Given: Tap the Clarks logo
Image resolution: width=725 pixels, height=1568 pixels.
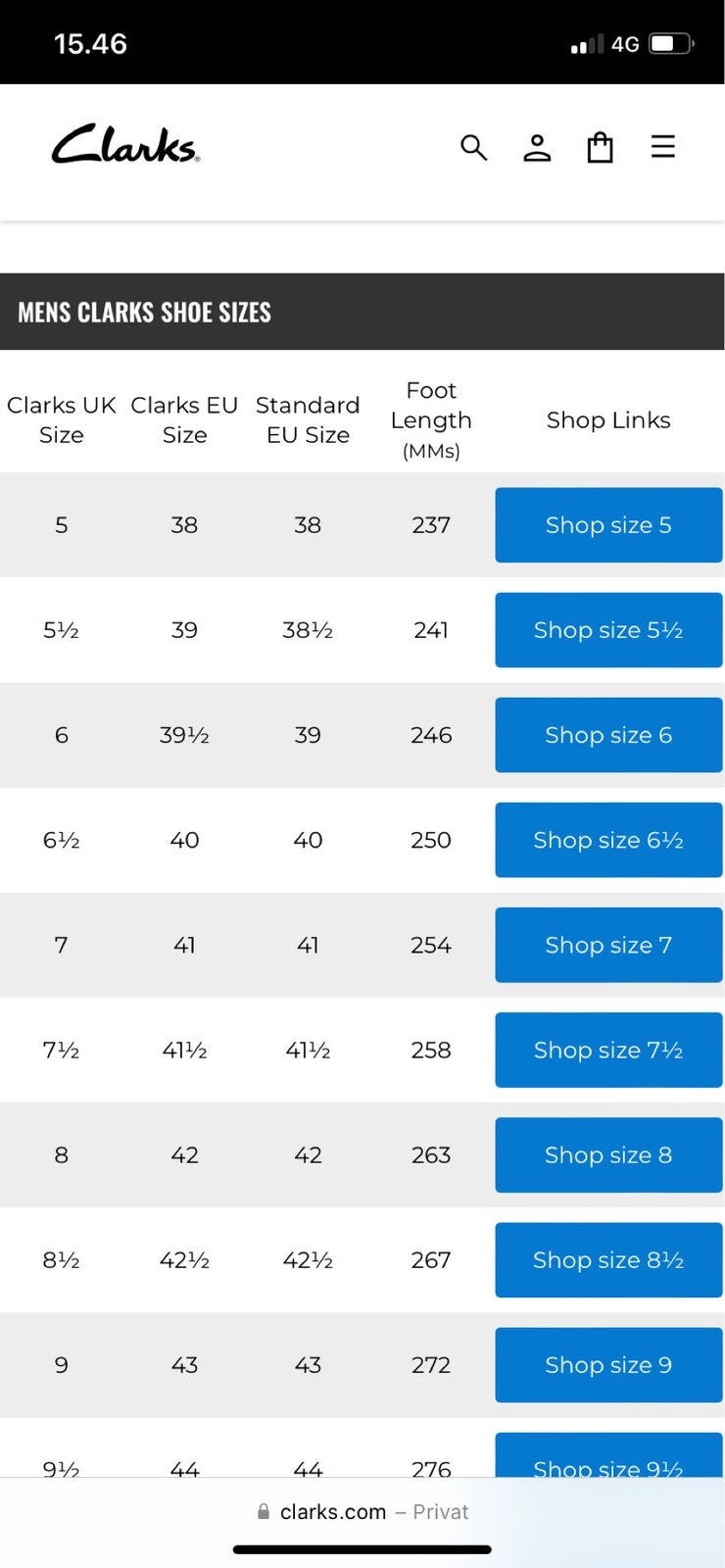Looking at the screenshot, I should point(125,145).
